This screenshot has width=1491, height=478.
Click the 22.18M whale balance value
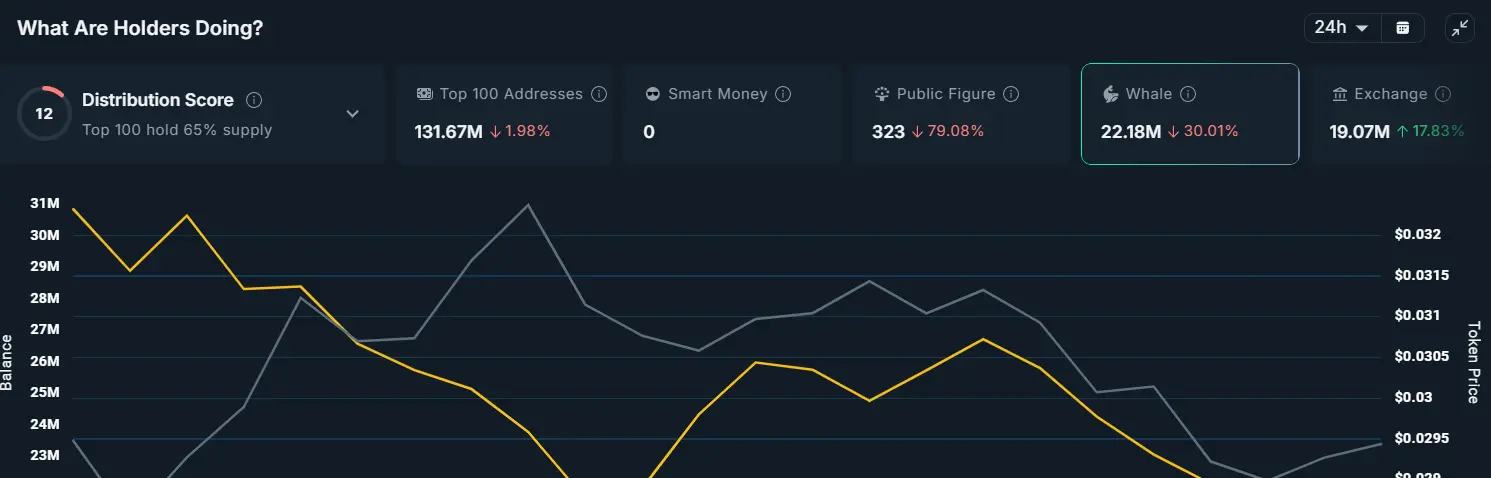1131,131
